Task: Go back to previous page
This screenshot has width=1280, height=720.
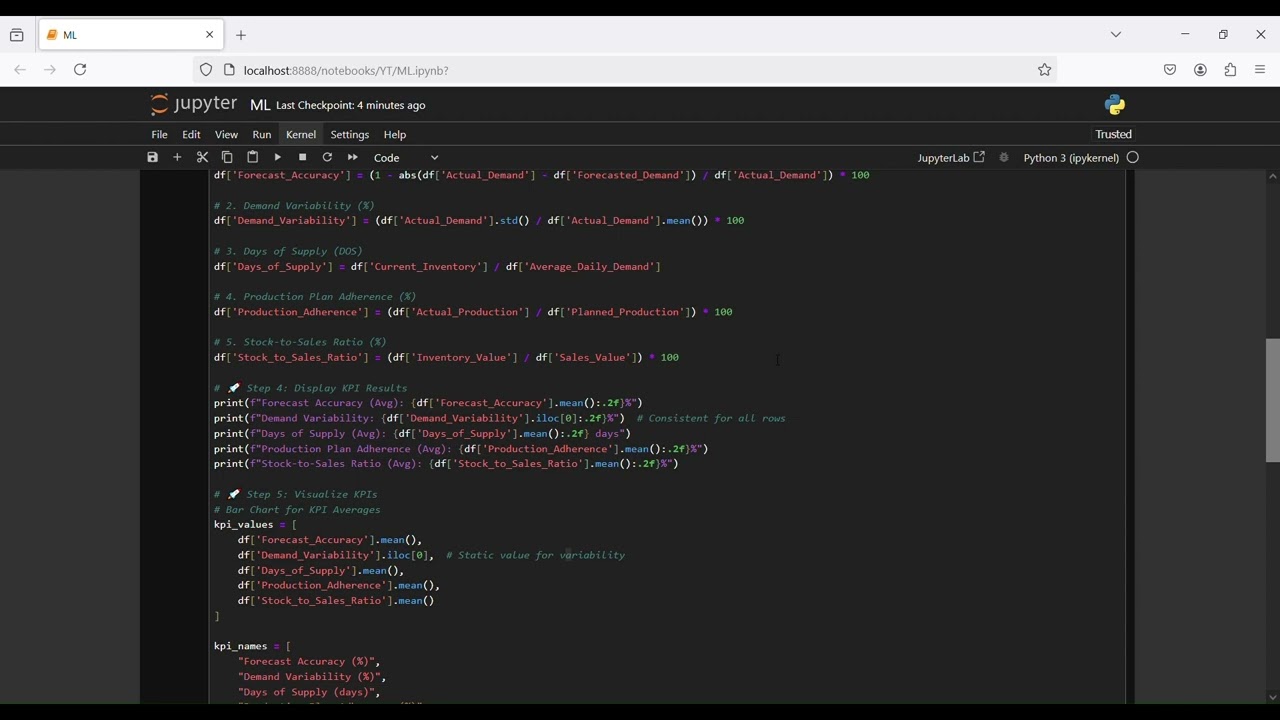Action: (20, 70)
